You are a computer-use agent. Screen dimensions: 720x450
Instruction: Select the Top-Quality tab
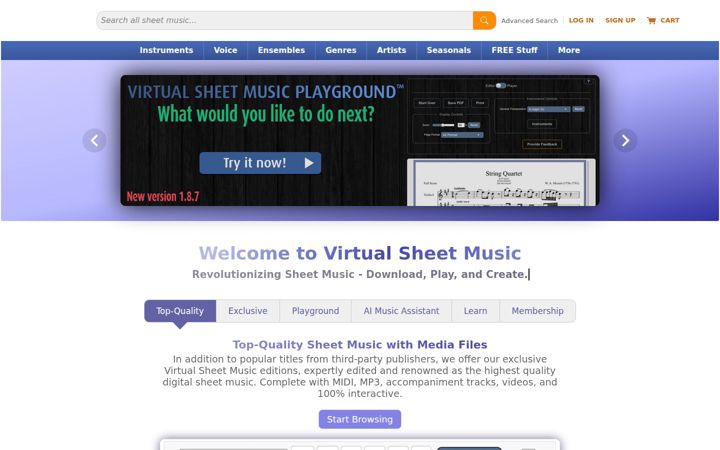(180, 311)
